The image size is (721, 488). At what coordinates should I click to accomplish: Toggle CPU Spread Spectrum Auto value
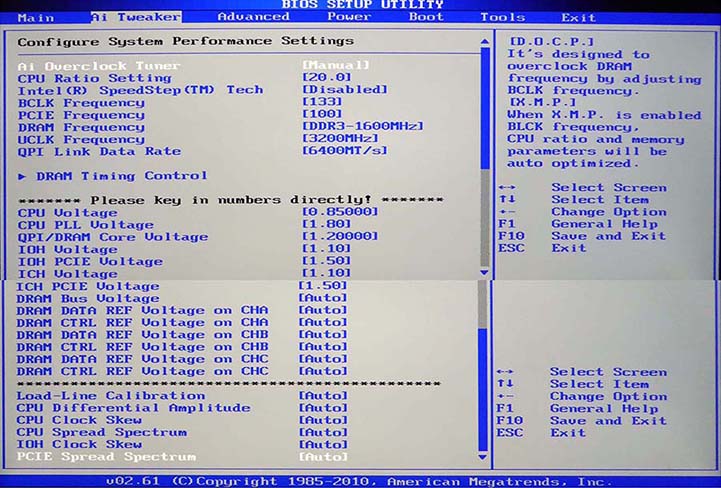(x=323, y=432)
